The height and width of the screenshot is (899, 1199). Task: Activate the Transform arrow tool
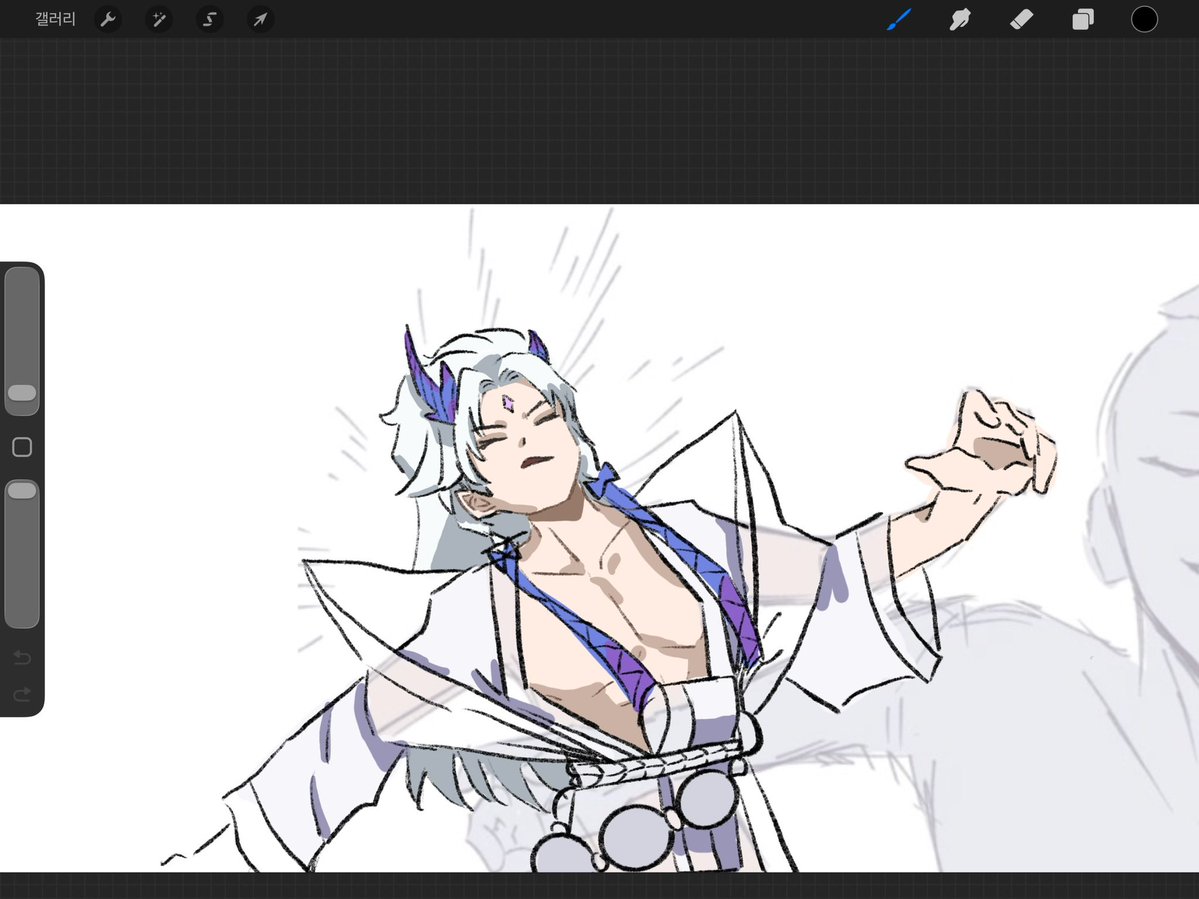pos(260,19)
